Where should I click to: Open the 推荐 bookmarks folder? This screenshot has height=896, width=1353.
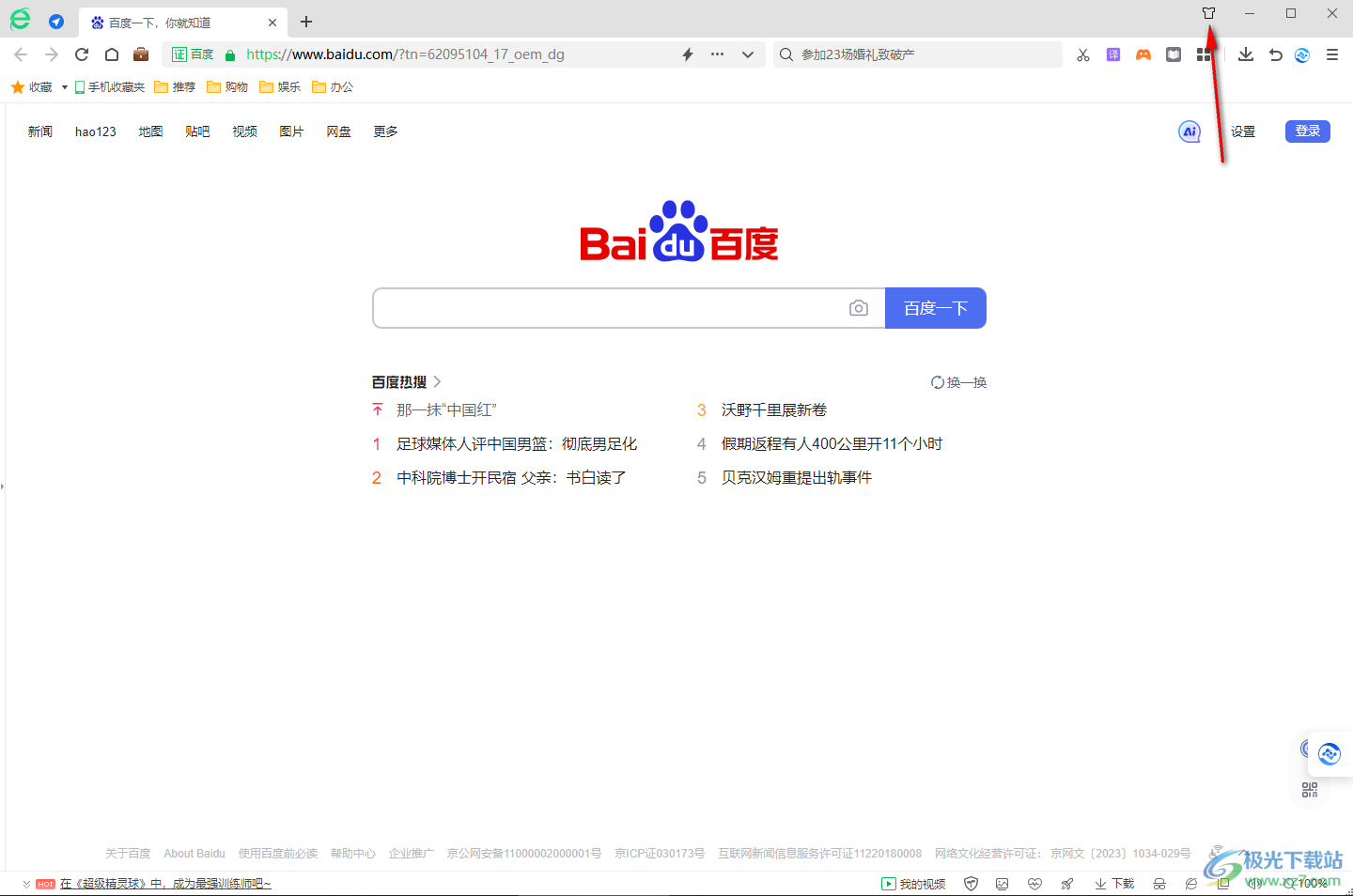pyautogui.click(x=175, y=87)
